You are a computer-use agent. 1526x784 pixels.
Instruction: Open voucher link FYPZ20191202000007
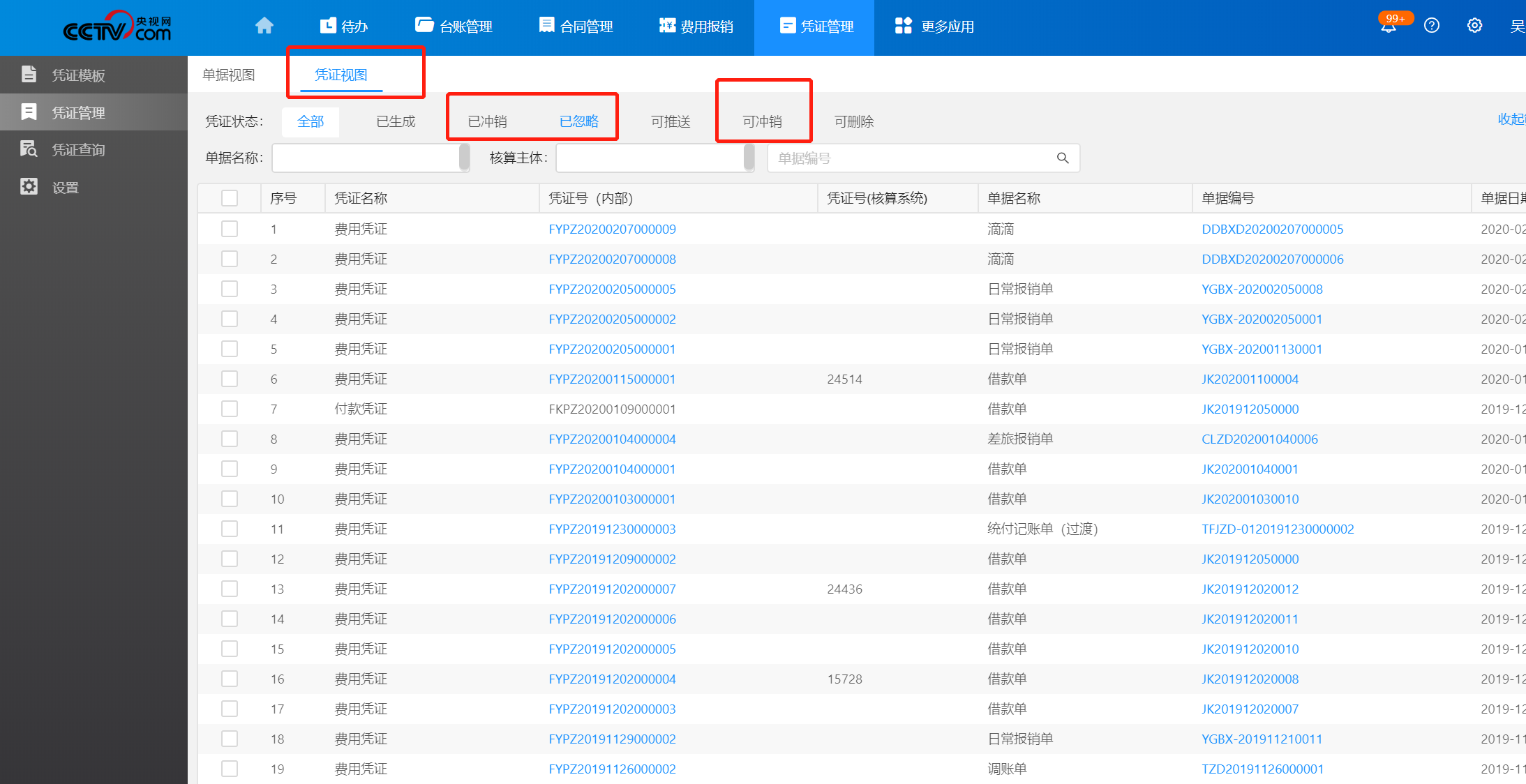pos(612,589)
